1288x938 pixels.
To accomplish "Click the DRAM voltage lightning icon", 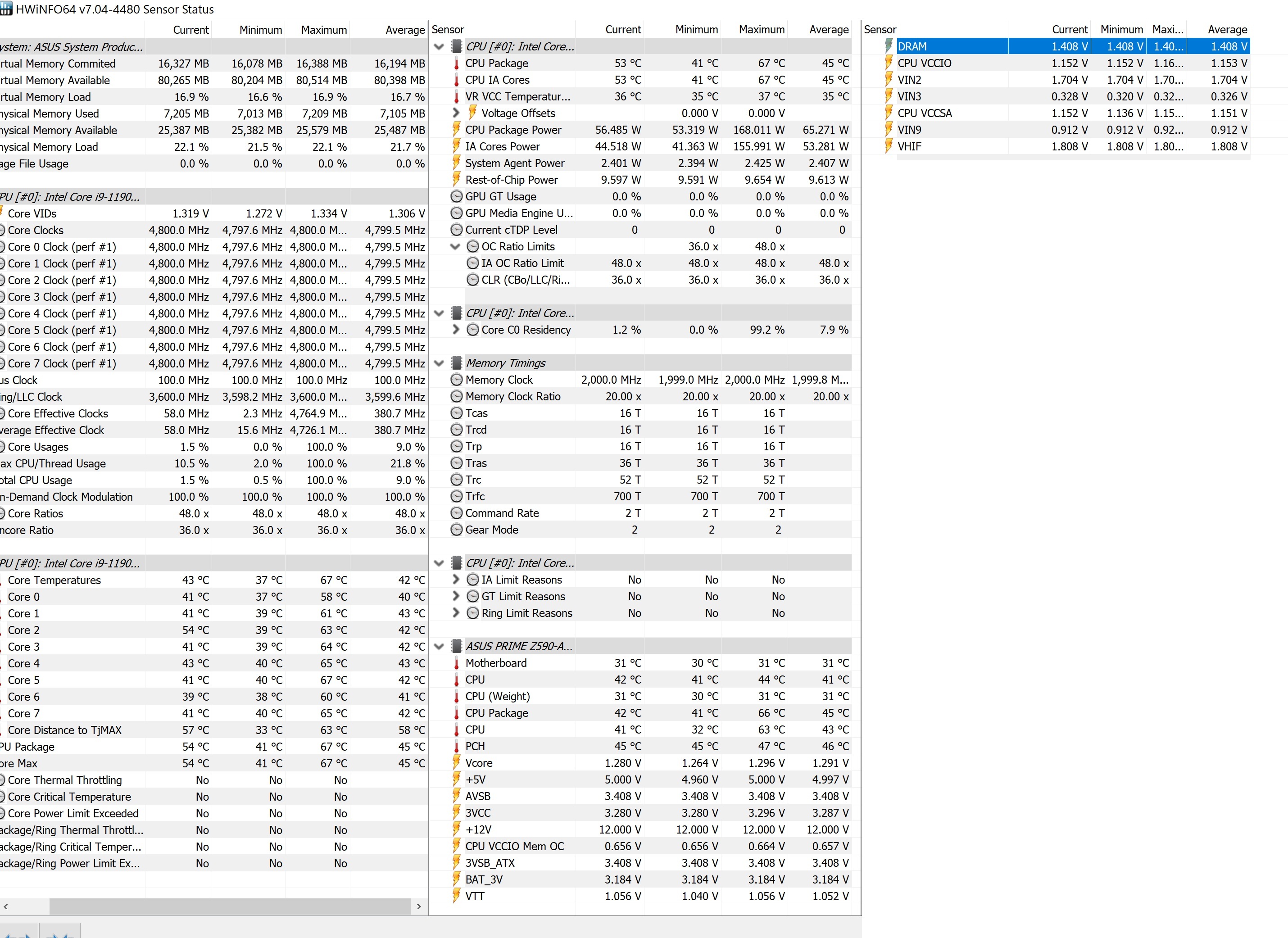I will 889,46.
